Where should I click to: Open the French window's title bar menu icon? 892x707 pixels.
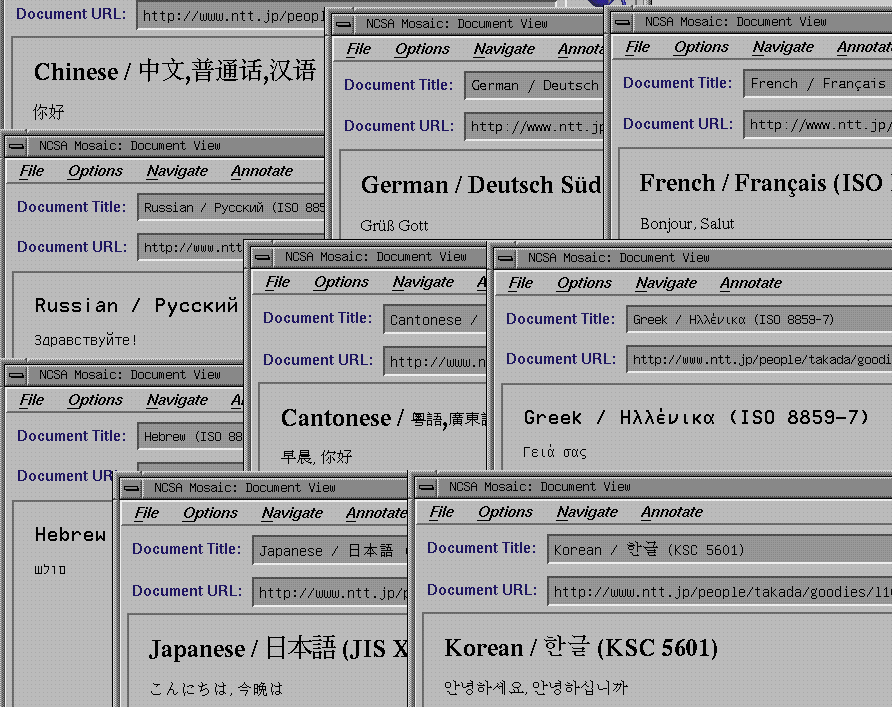pos(623,22)
